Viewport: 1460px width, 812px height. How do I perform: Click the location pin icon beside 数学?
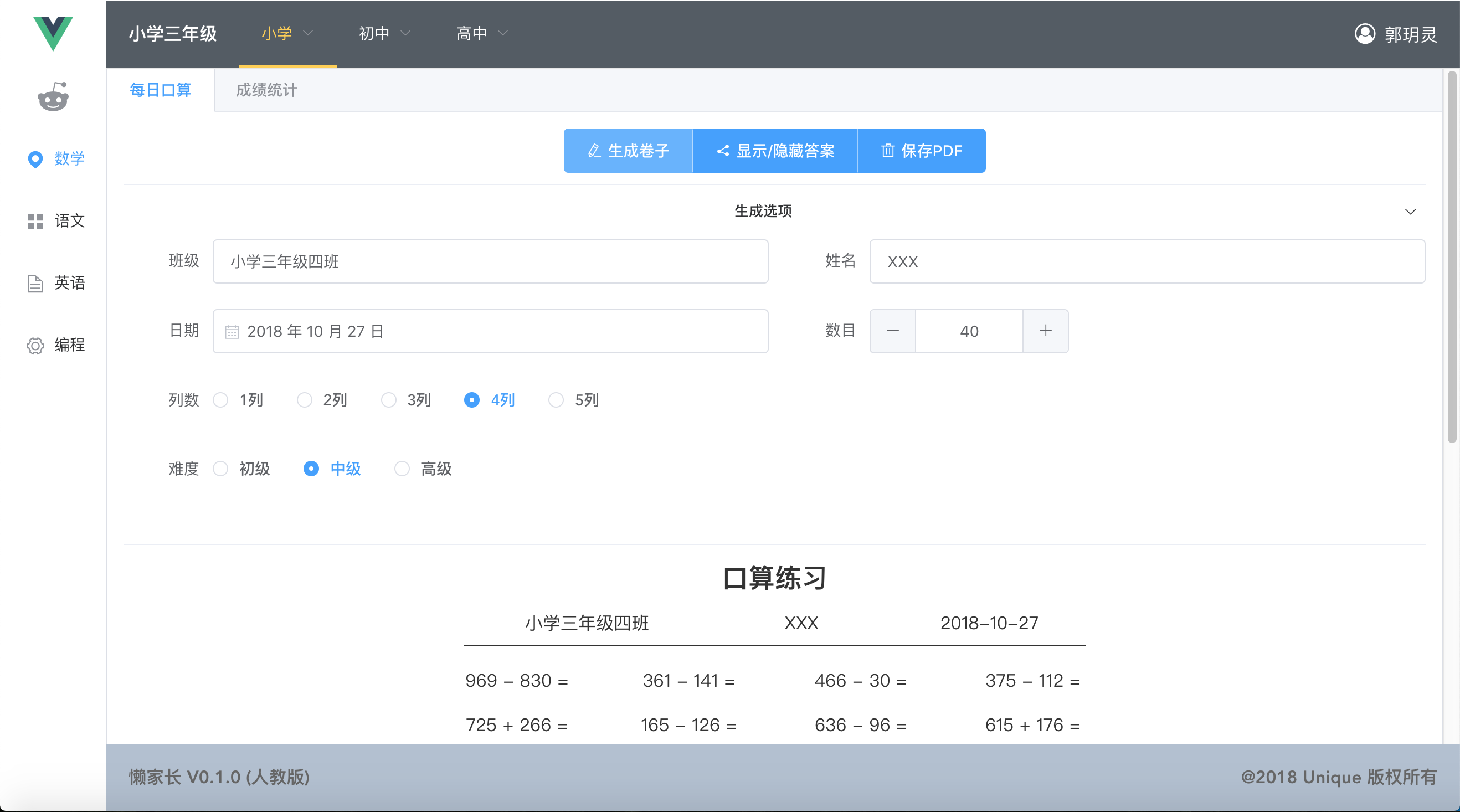coord(35,159)
